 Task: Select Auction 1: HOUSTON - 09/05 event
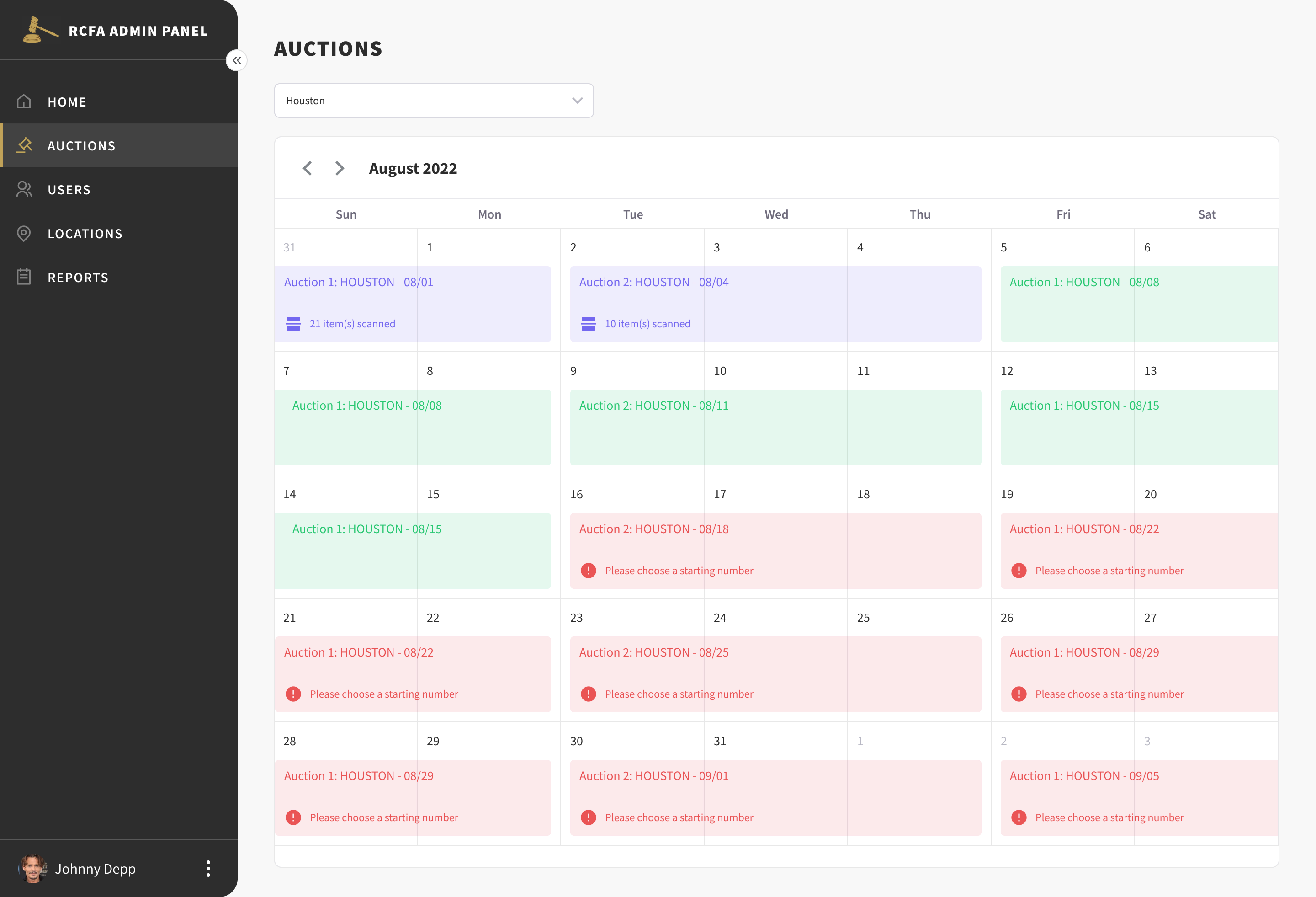click(x=1084, y=776)
